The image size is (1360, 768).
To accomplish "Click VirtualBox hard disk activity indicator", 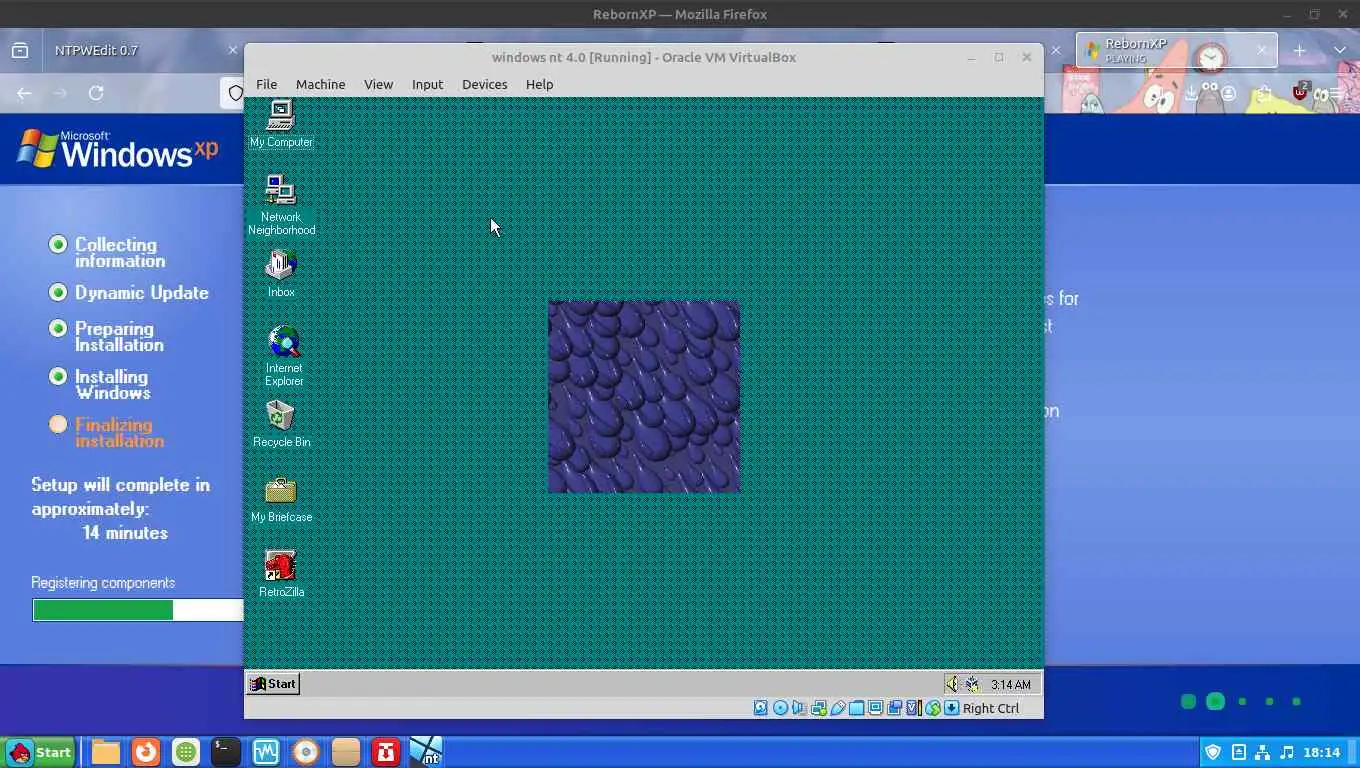I will [761, 708].
